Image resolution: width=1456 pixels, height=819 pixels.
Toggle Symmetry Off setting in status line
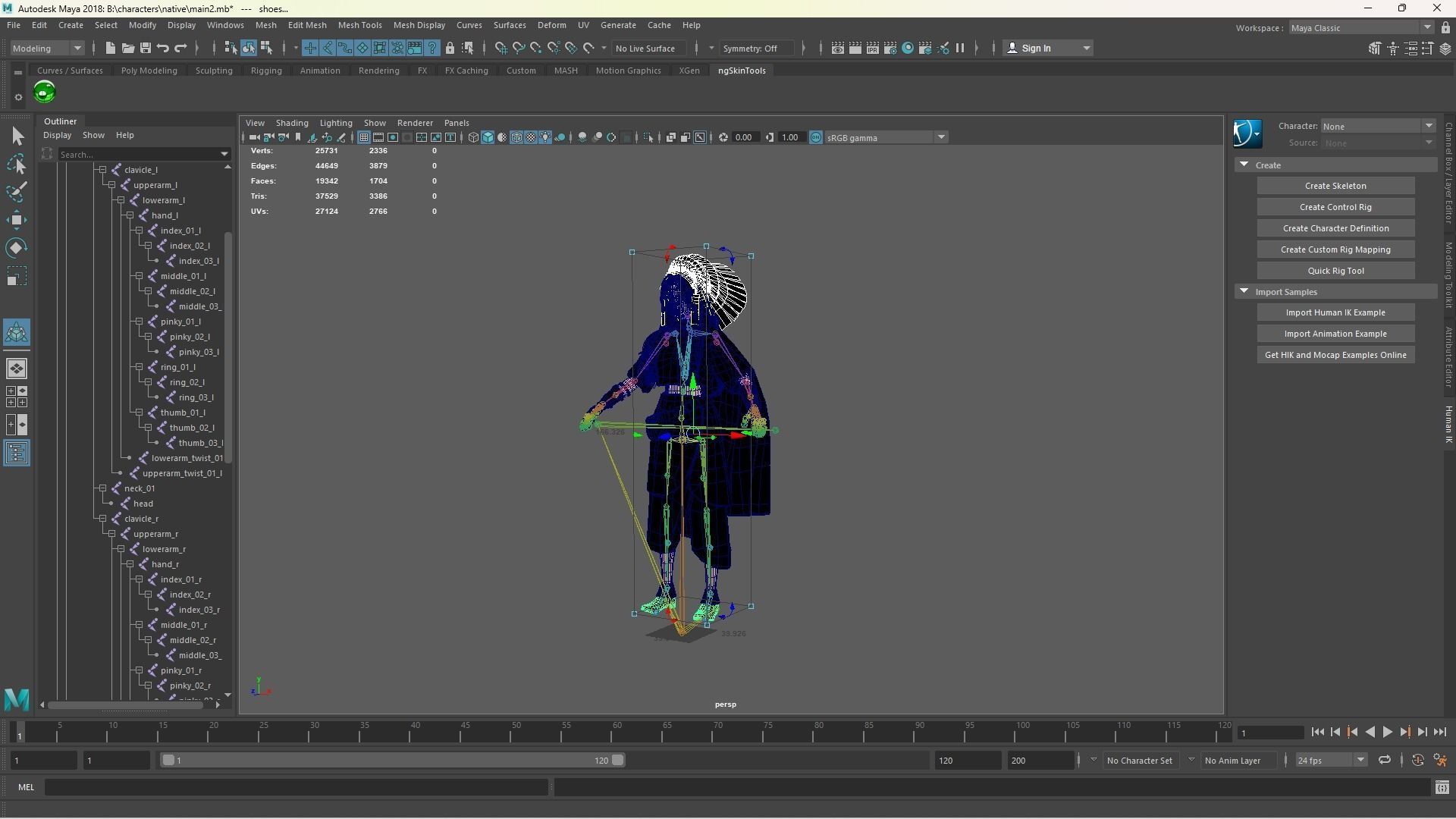(756, 48)
